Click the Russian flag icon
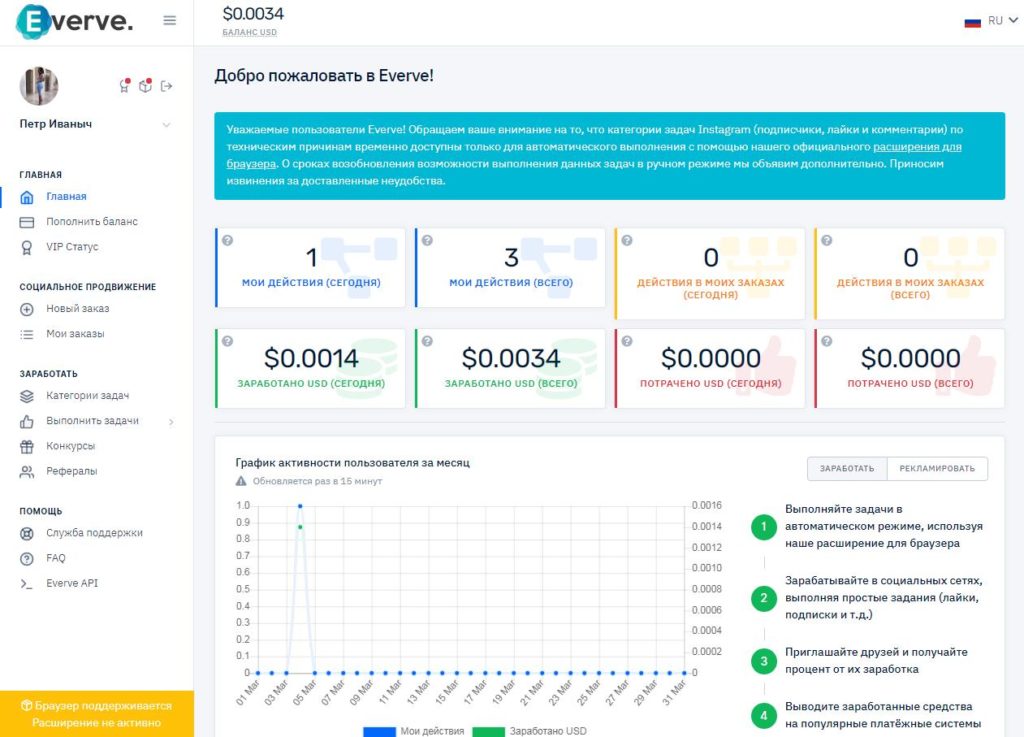The image size is (1024, 737). [972, 22]
